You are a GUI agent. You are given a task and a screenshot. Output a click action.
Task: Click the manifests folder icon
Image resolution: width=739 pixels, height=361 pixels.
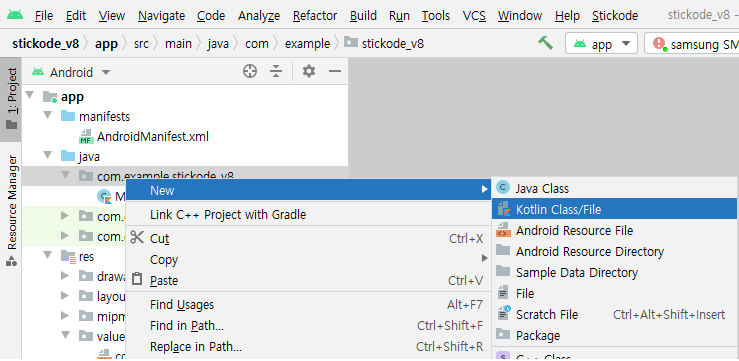click(x=68, y=116)
